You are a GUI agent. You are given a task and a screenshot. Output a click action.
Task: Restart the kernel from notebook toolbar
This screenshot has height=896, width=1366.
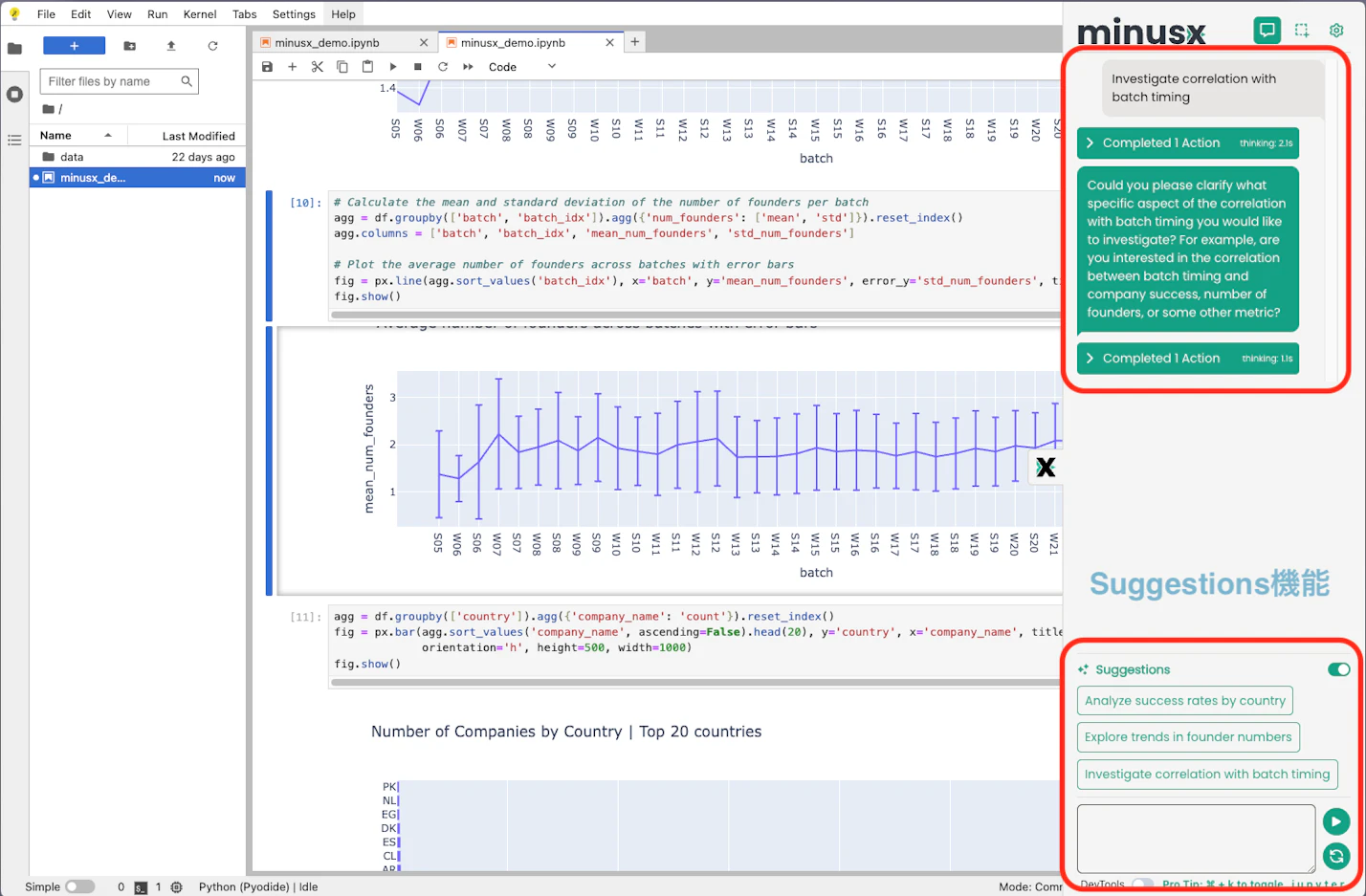(443, 67)
